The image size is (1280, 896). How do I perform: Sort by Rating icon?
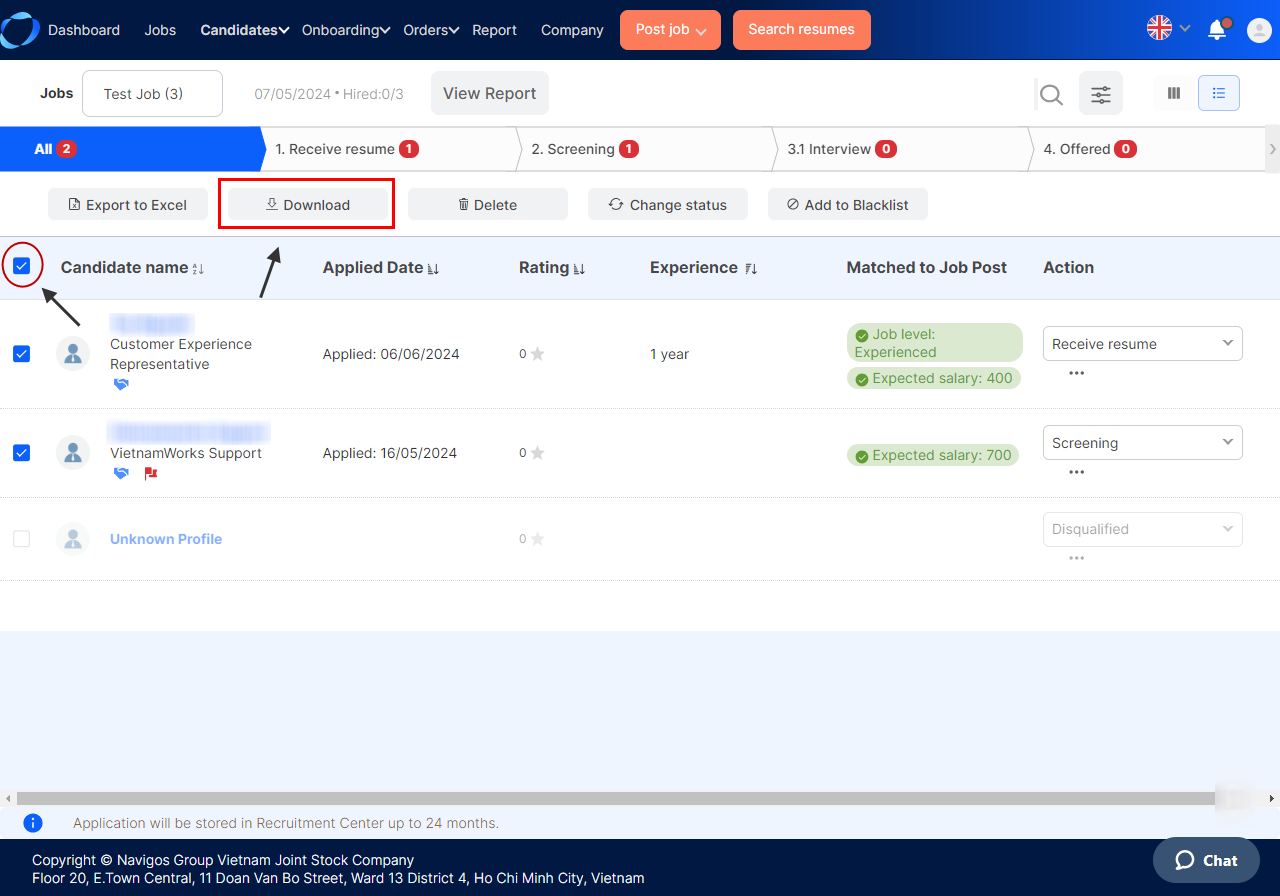[579, 269]
